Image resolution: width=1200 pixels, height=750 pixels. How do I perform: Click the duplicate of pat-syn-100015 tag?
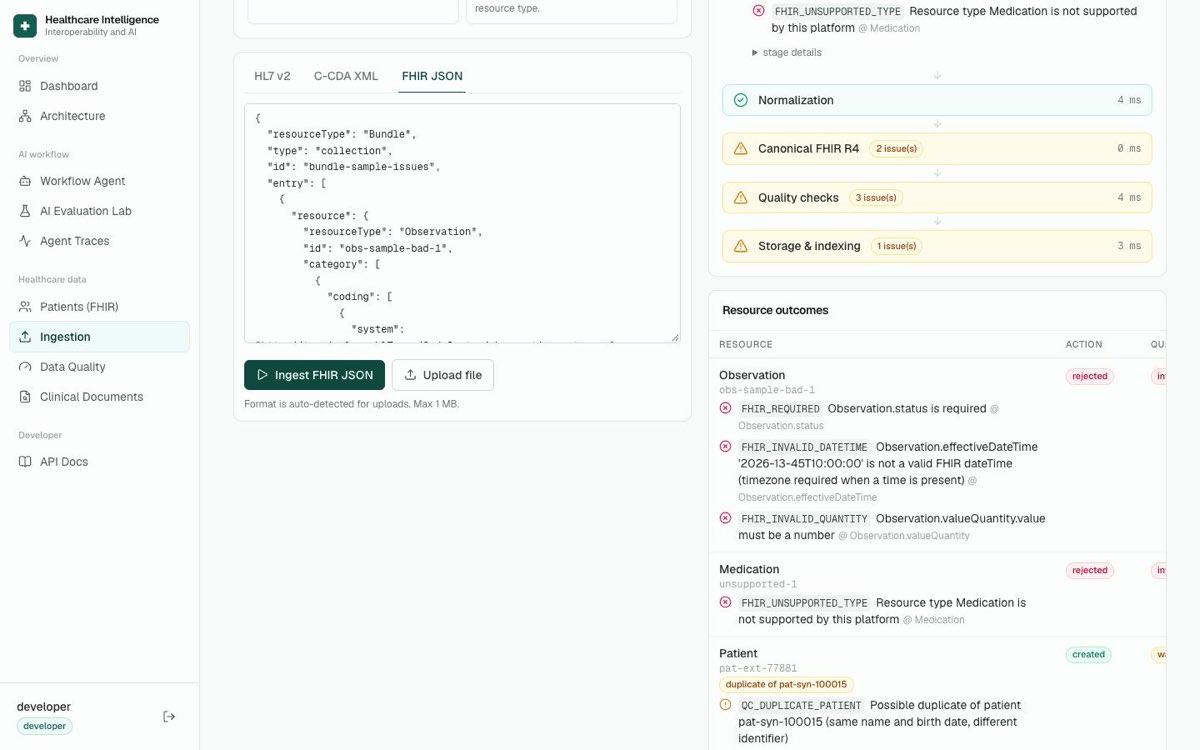(x=786, y=684)
